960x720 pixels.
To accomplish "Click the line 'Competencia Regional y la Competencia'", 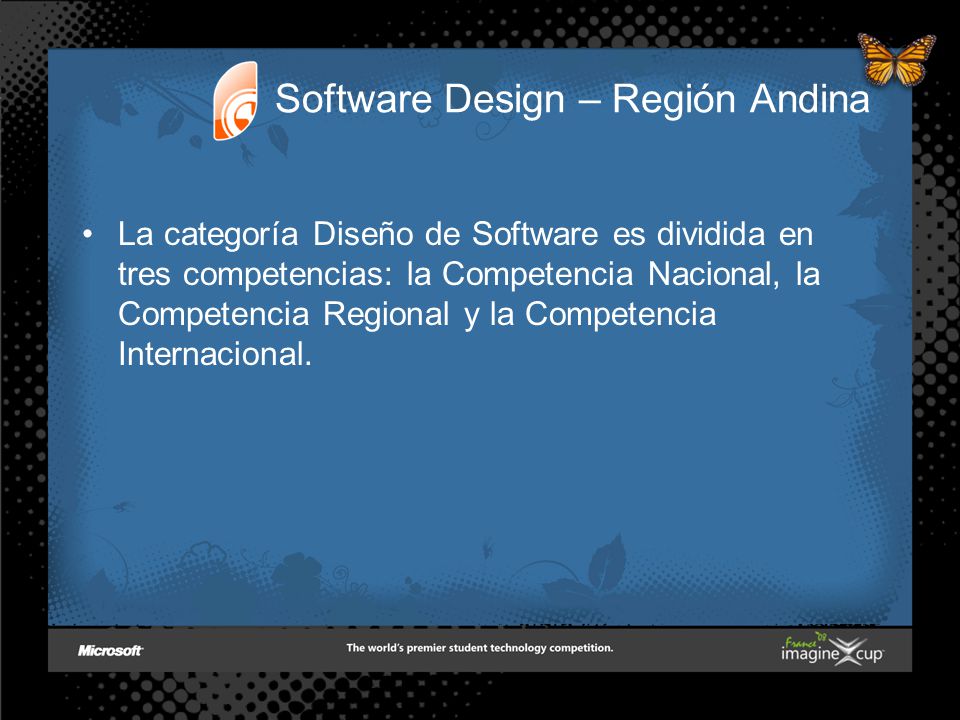I will 417,314.
